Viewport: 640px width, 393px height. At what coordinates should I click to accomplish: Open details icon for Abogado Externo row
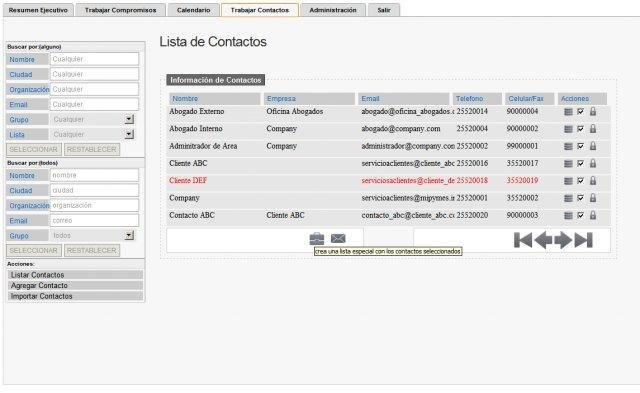click(568, 112)
